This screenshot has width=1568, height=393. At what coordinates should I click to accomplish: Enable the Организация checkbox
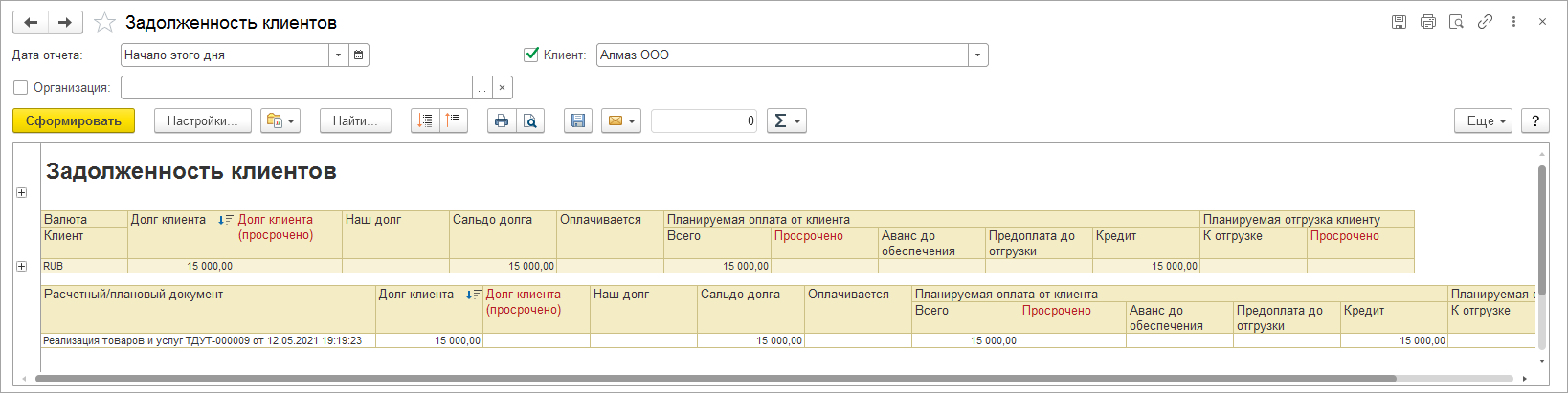click(x=21, y=88)
